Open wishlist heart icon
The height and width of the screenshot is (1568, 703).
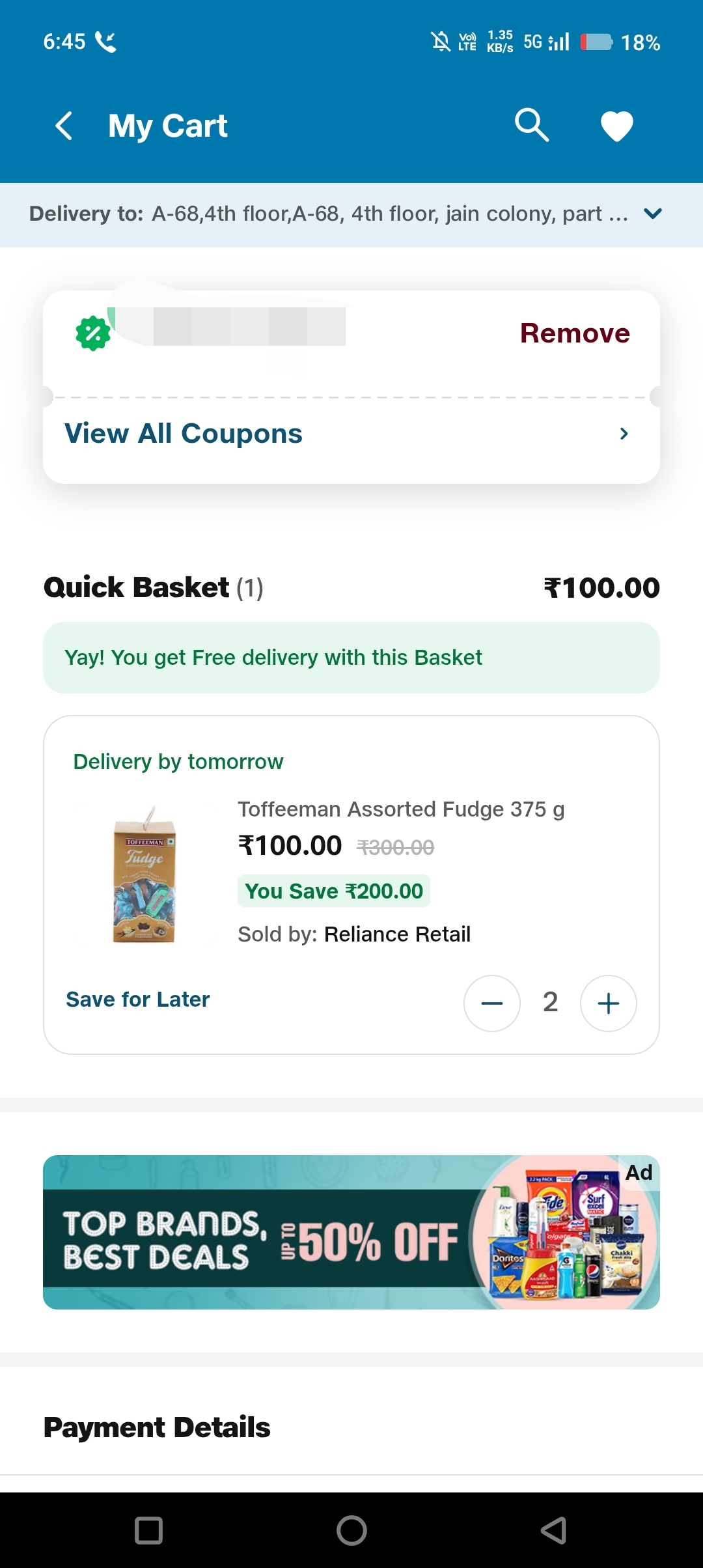tap(616, 126)
